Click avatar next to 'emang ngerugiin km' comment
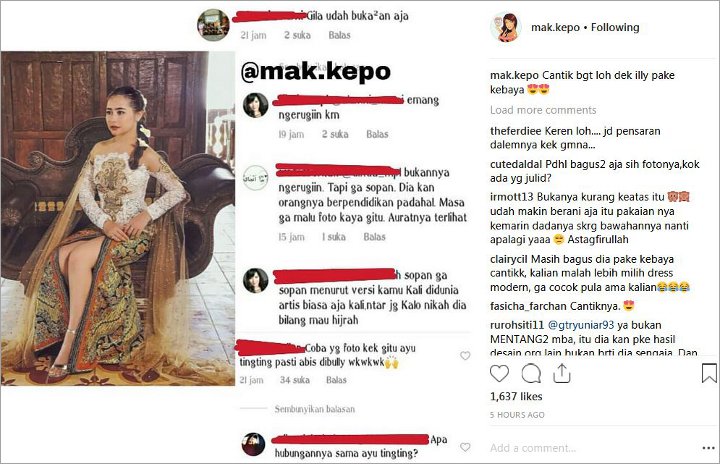 [256, 105]
